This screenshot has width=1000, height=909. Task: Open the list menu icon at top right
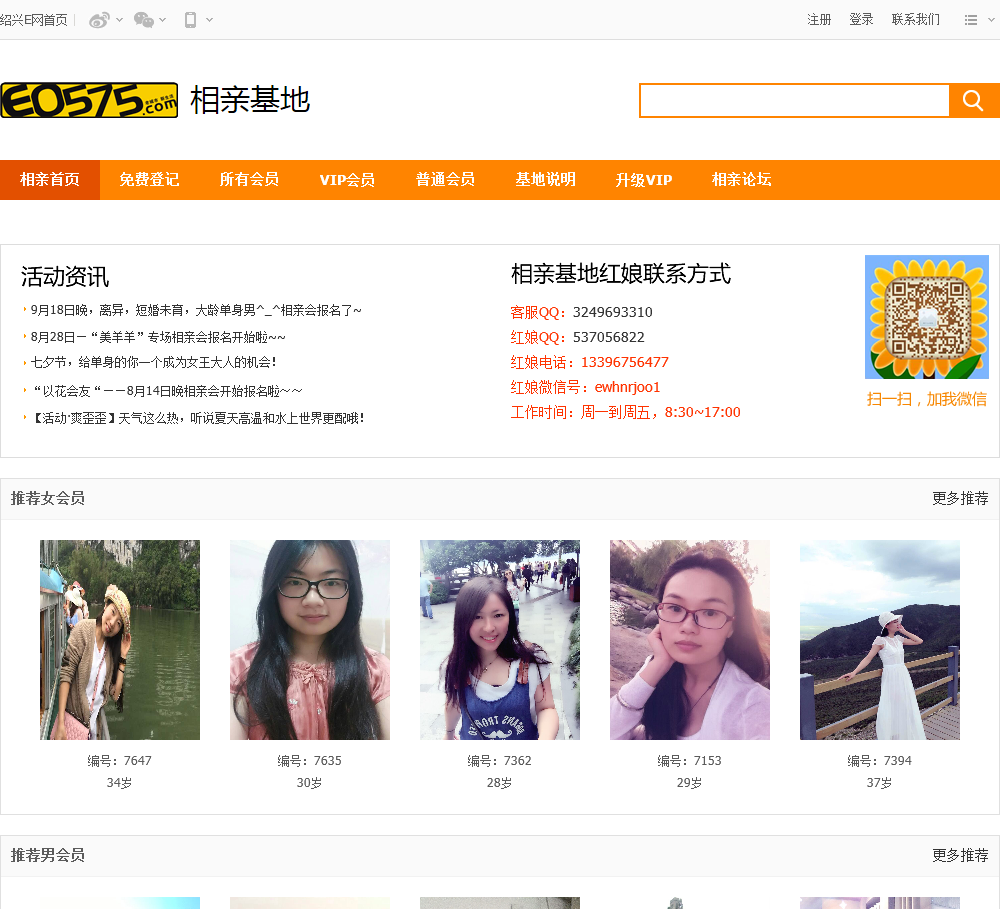coord(971,20)
